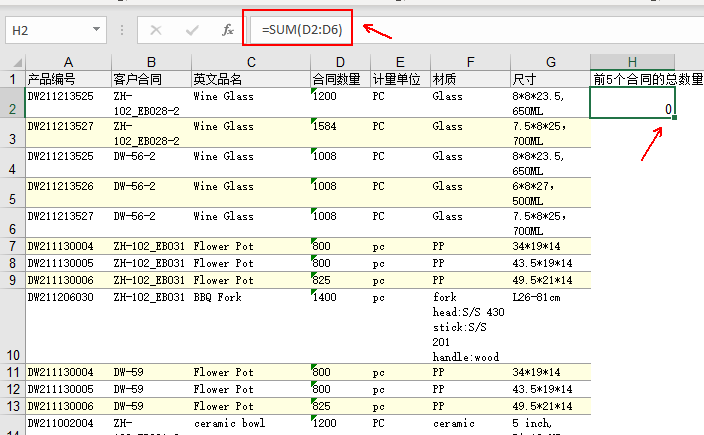Click quantity cell 1400
The height and width of the screenshot is (435, 704).
(340, 326)
